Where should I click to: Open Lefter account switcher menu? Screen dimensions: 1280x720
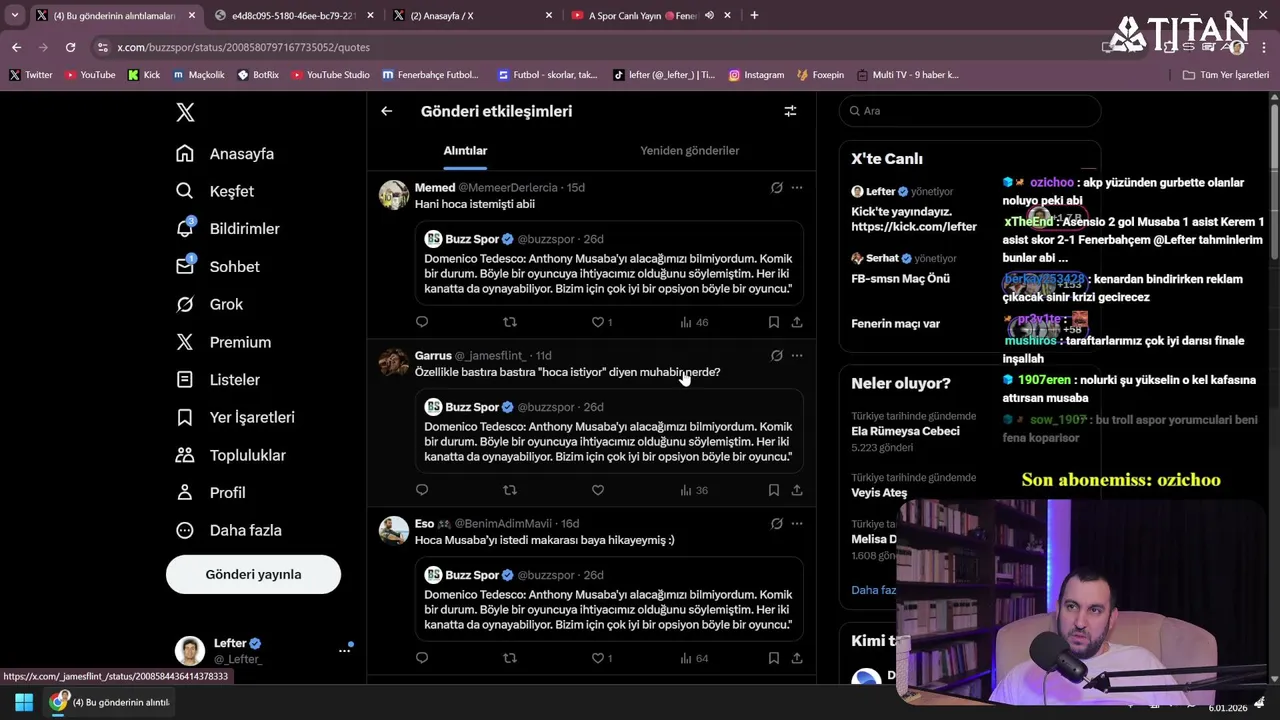265,650
